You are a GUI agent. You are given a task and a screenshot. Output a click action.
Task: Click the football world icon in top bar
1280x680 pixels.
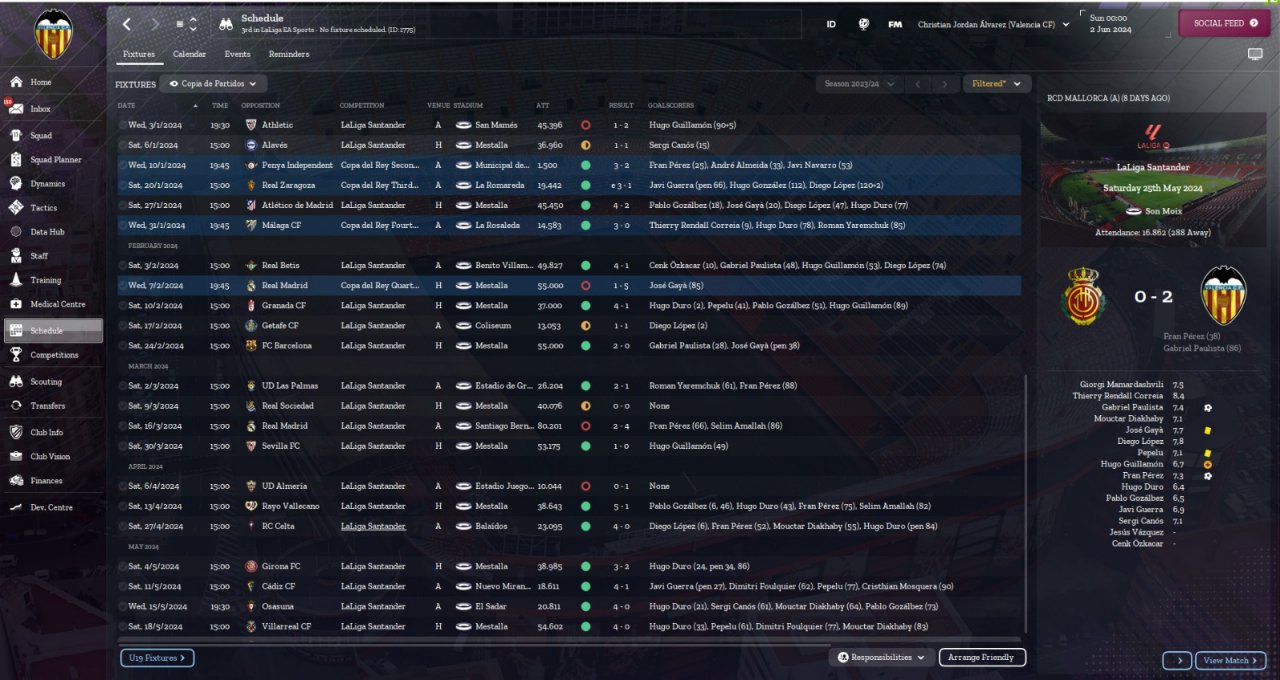pyautogui.click(x=863, y=24)
